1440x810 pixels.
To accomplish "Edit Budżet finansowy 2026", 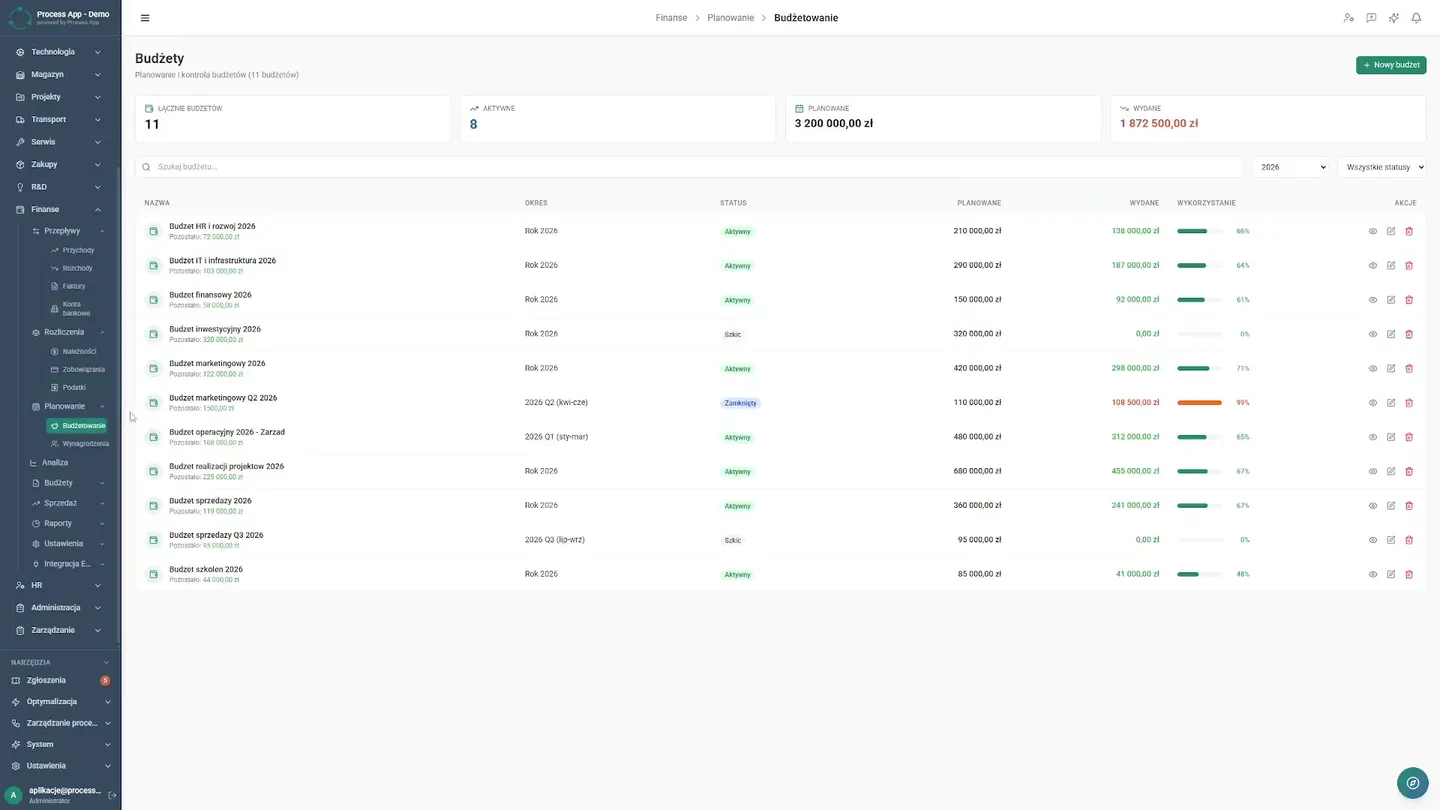I will 1391,300.
